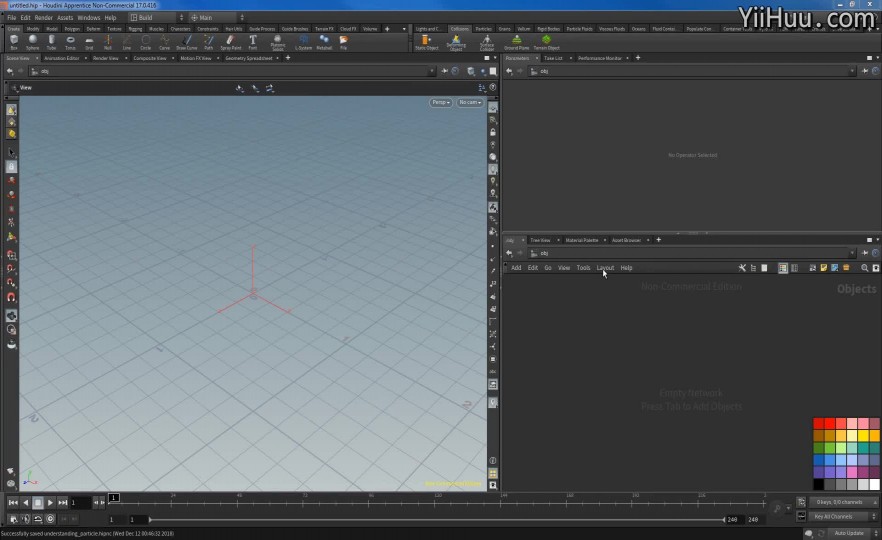
Task: Open the Persp viewport dropdown
Action: tap(440, 102)
